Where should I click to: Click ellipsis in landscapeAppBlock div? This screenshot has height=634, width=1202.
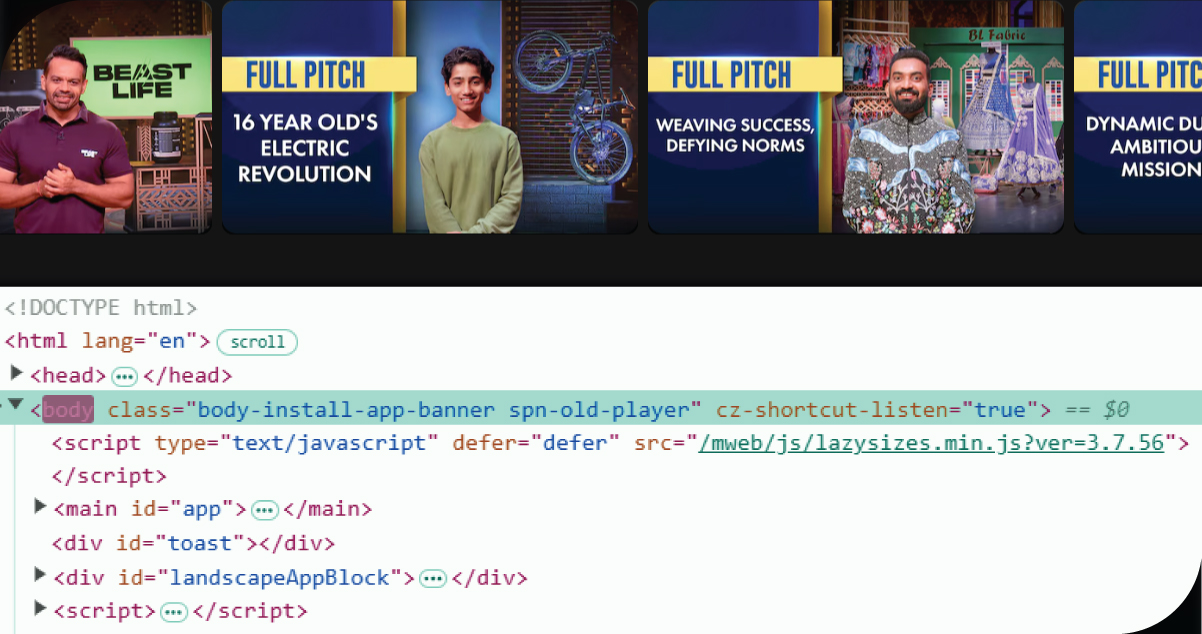(432, 578)
